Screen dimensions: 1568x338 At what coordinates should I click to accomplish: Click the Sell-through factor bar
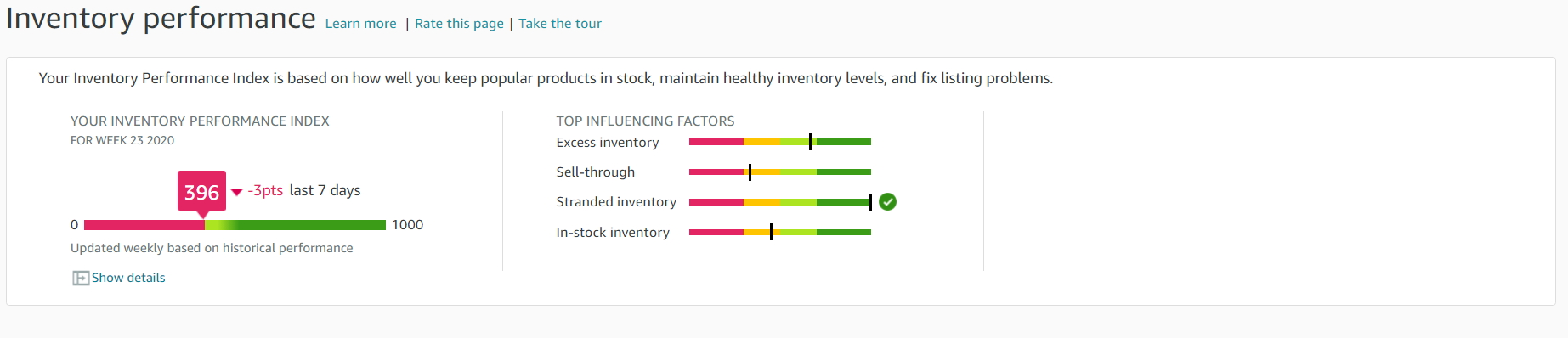click(x=780, y=172)
